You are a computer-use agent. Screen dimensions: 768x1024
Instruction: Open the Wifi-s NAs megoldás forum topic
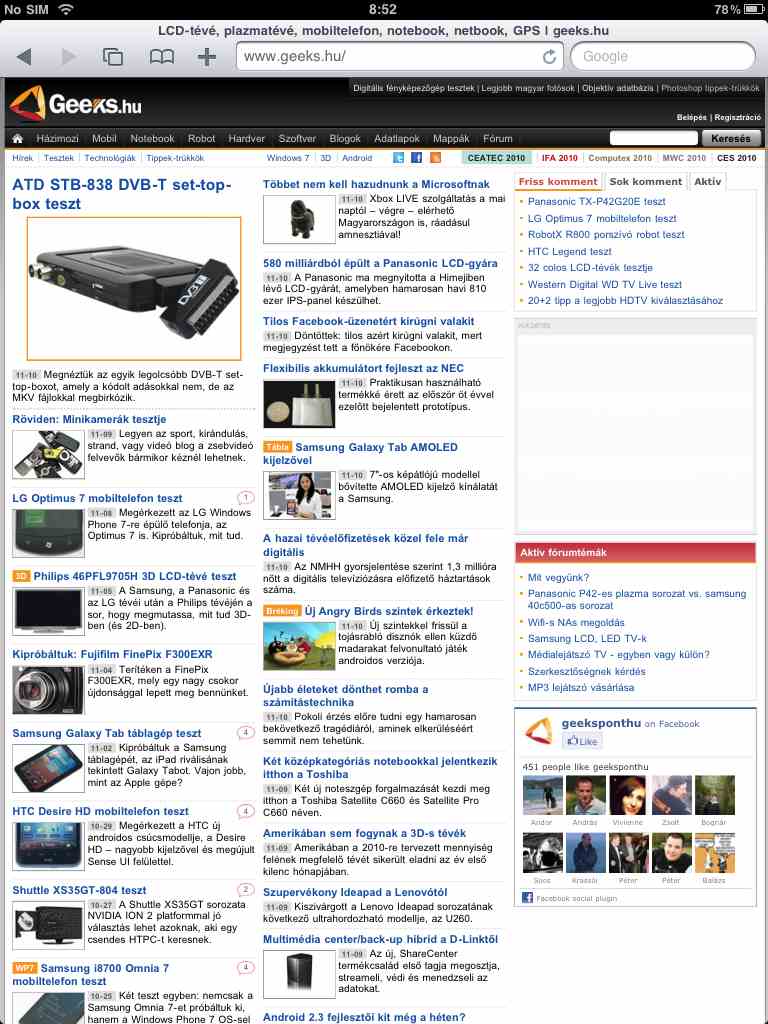576,622
